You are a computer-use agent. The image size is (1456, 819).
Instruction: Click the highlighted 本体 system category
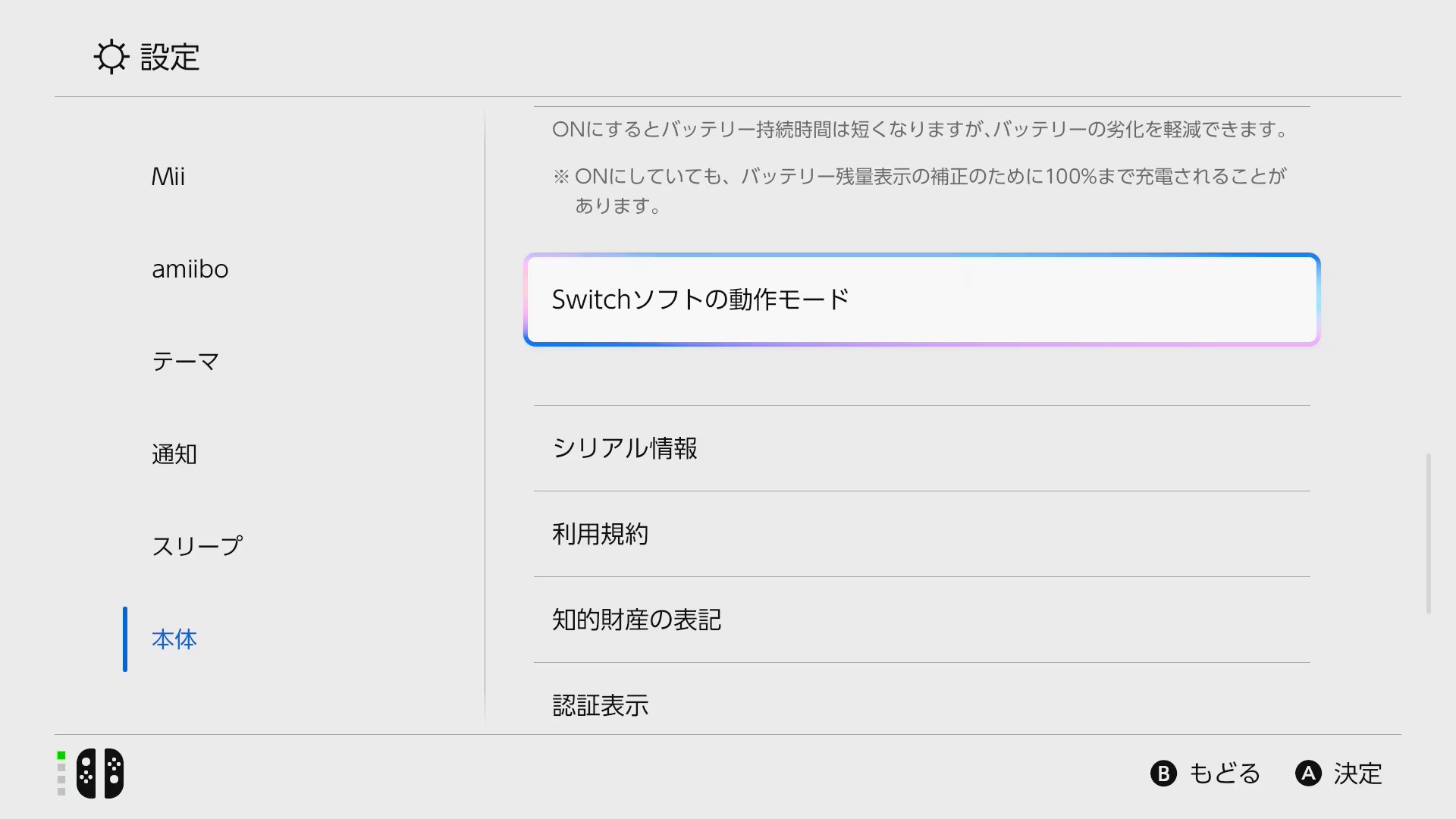[x=174, y=639]
